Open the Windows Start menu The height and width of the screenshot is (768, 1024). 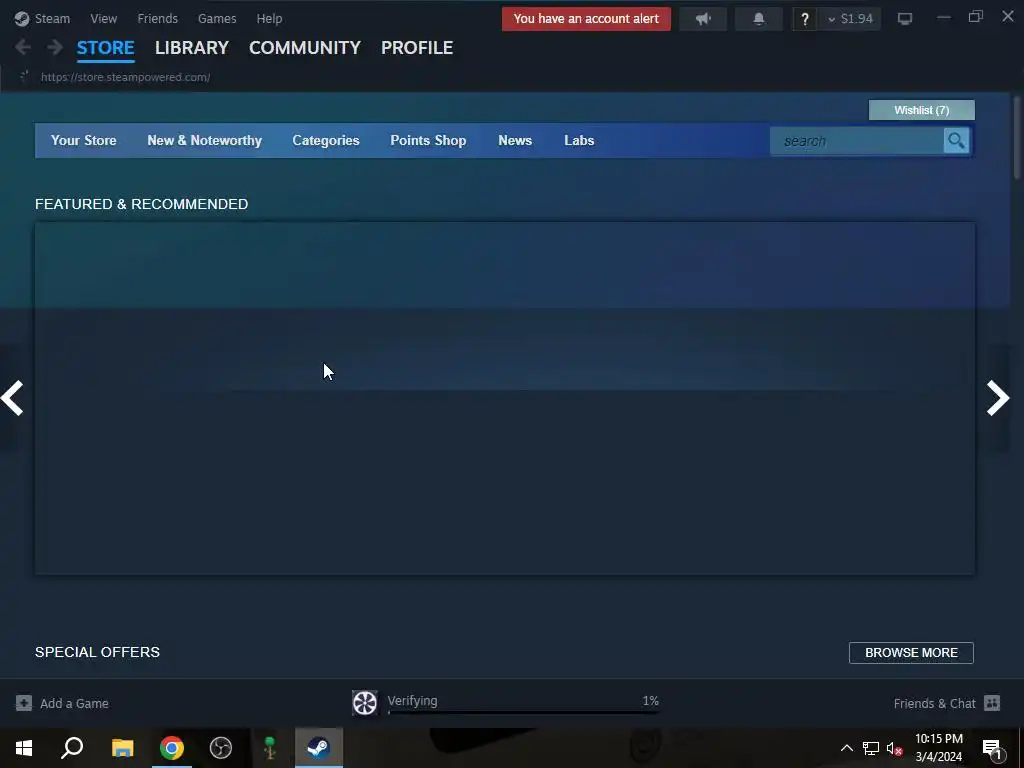click(24, 748)
